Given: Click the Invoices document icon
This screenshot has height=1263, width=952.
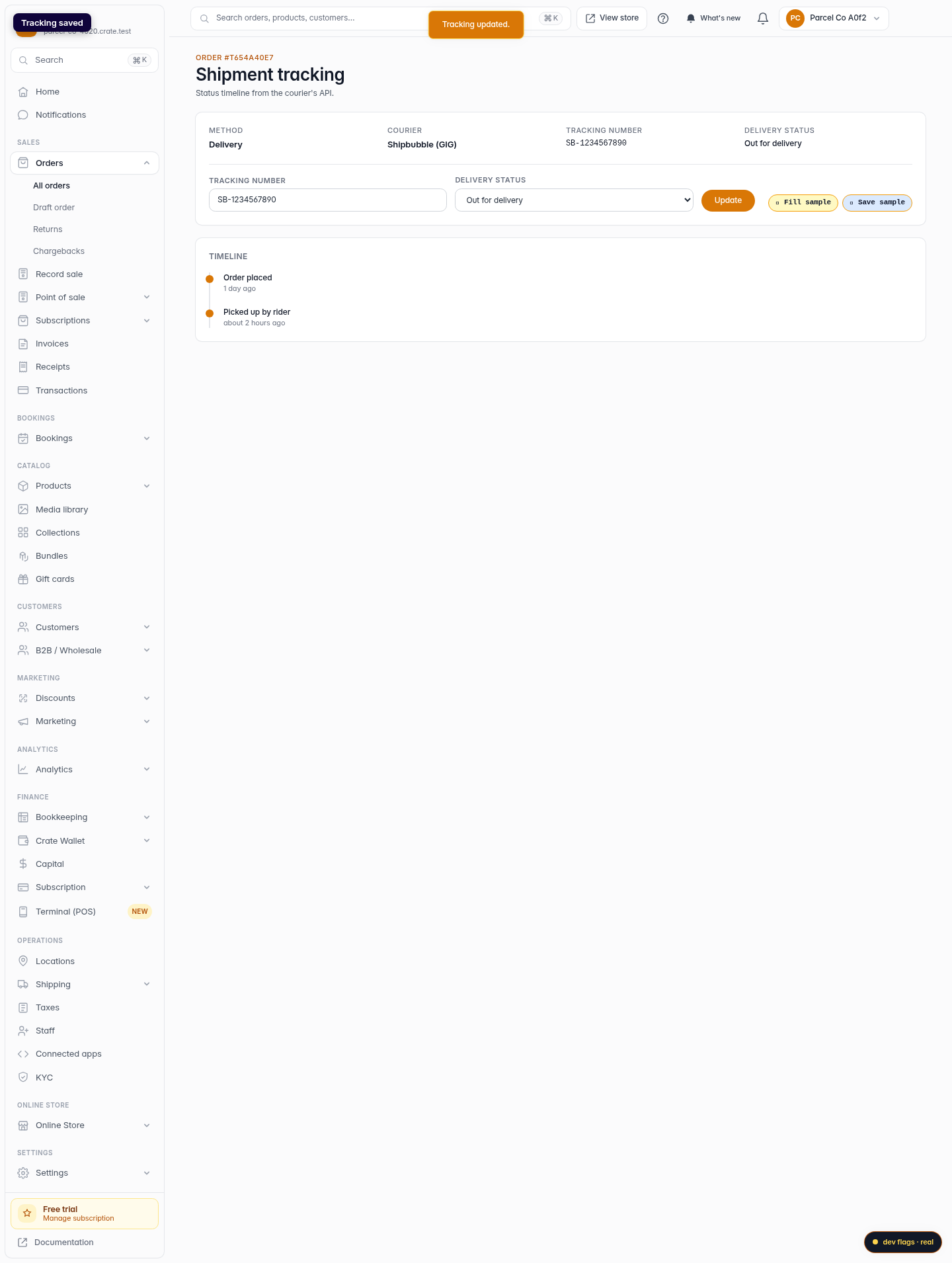Looking at the screenshot, I should [x=23, y=344].
